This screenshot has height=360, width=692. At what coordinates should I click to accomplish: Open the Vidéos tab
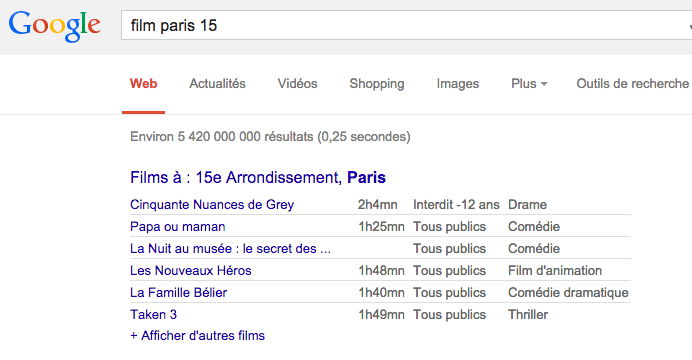pyautogui.click(x=297, y=83)
